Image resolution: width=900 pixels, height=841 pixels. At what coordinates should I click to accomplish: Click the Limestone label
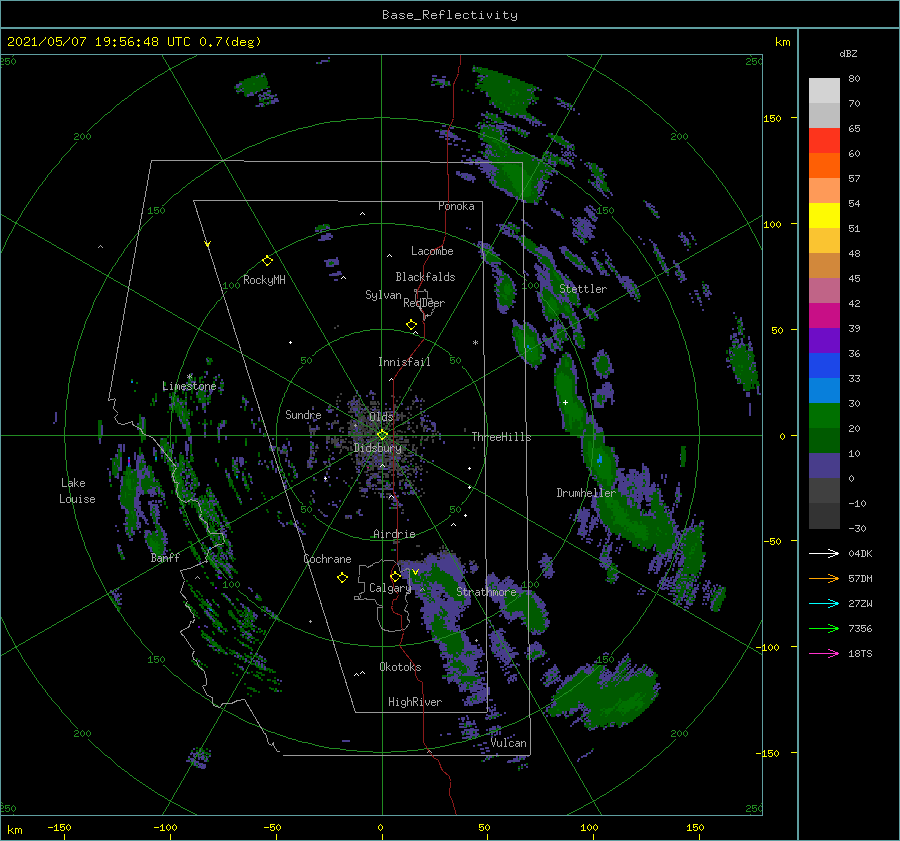pos(189,386)
